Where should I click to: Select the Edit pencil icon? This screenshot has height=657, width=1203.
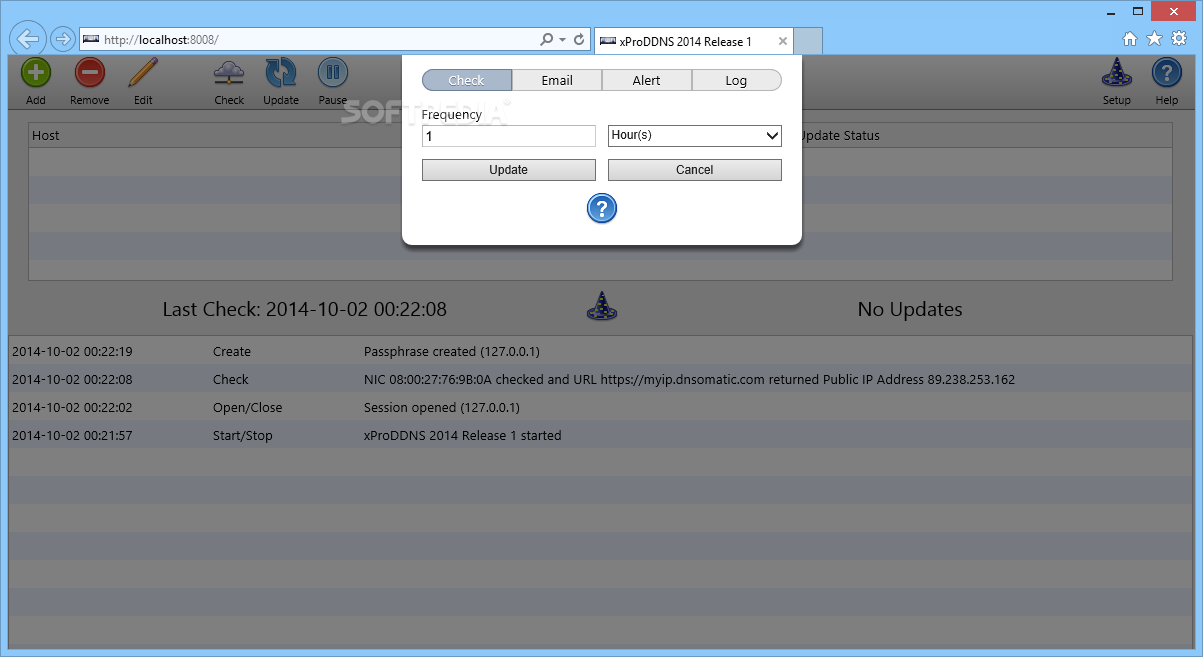(x=143, y=72)
